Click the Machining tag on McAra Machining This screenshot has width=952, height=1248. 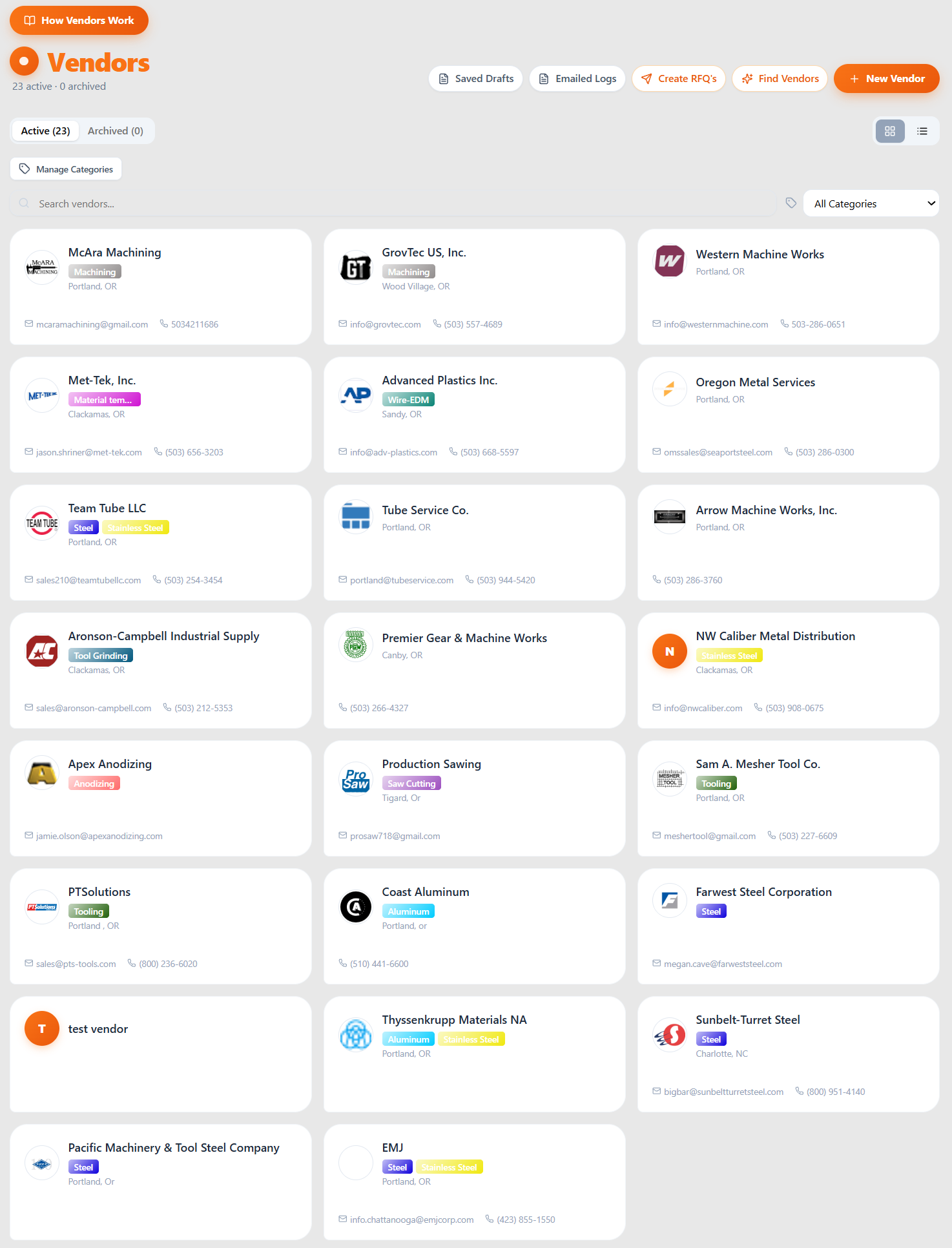tap(95, 272)
